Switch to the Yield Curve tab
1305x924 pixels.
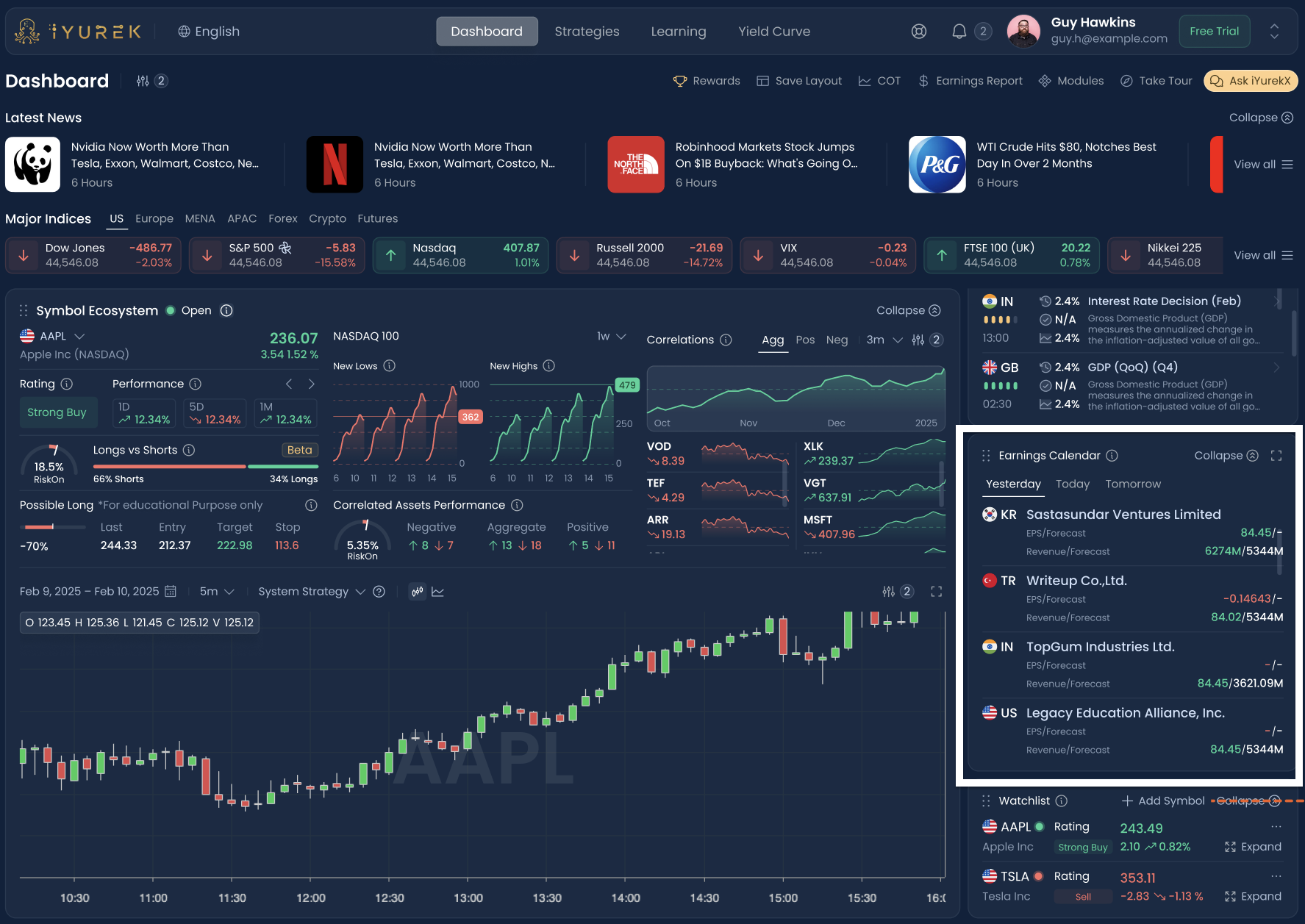774,32
